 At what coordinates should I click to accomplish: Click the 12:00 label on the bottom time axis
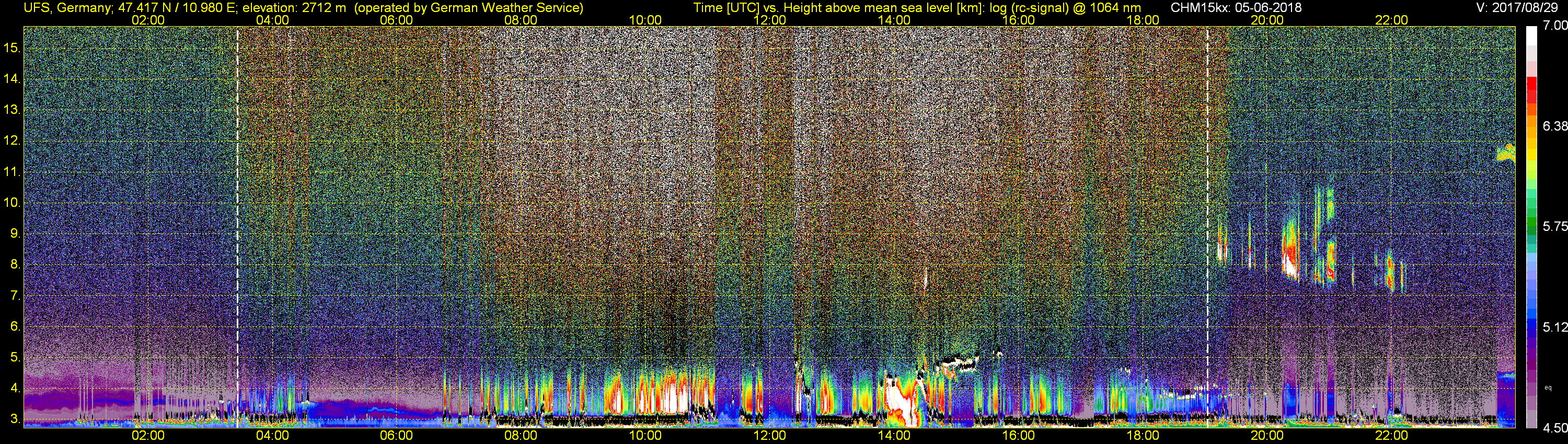point(769,436)
